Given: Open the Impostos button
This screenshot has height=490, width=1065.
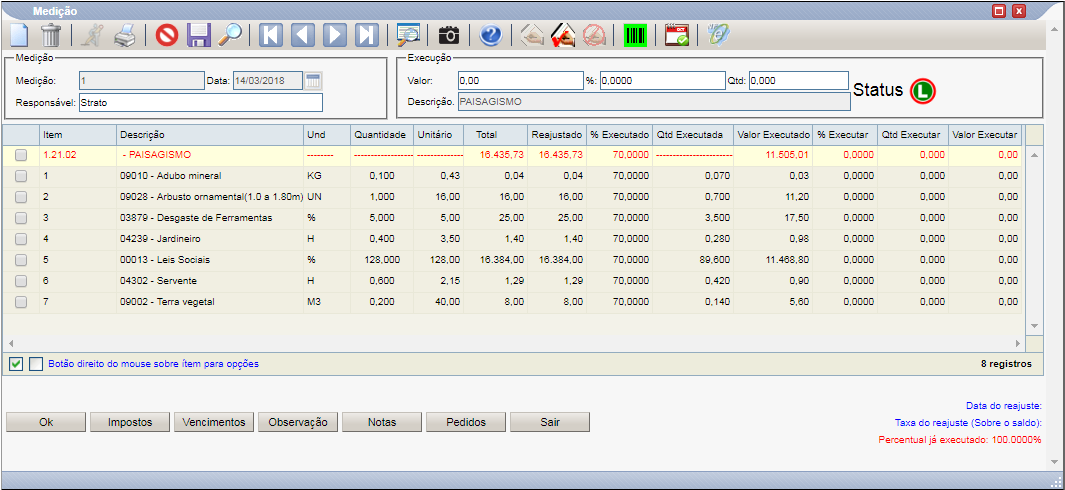Looking at the screenshot, I should coord(130,422).
